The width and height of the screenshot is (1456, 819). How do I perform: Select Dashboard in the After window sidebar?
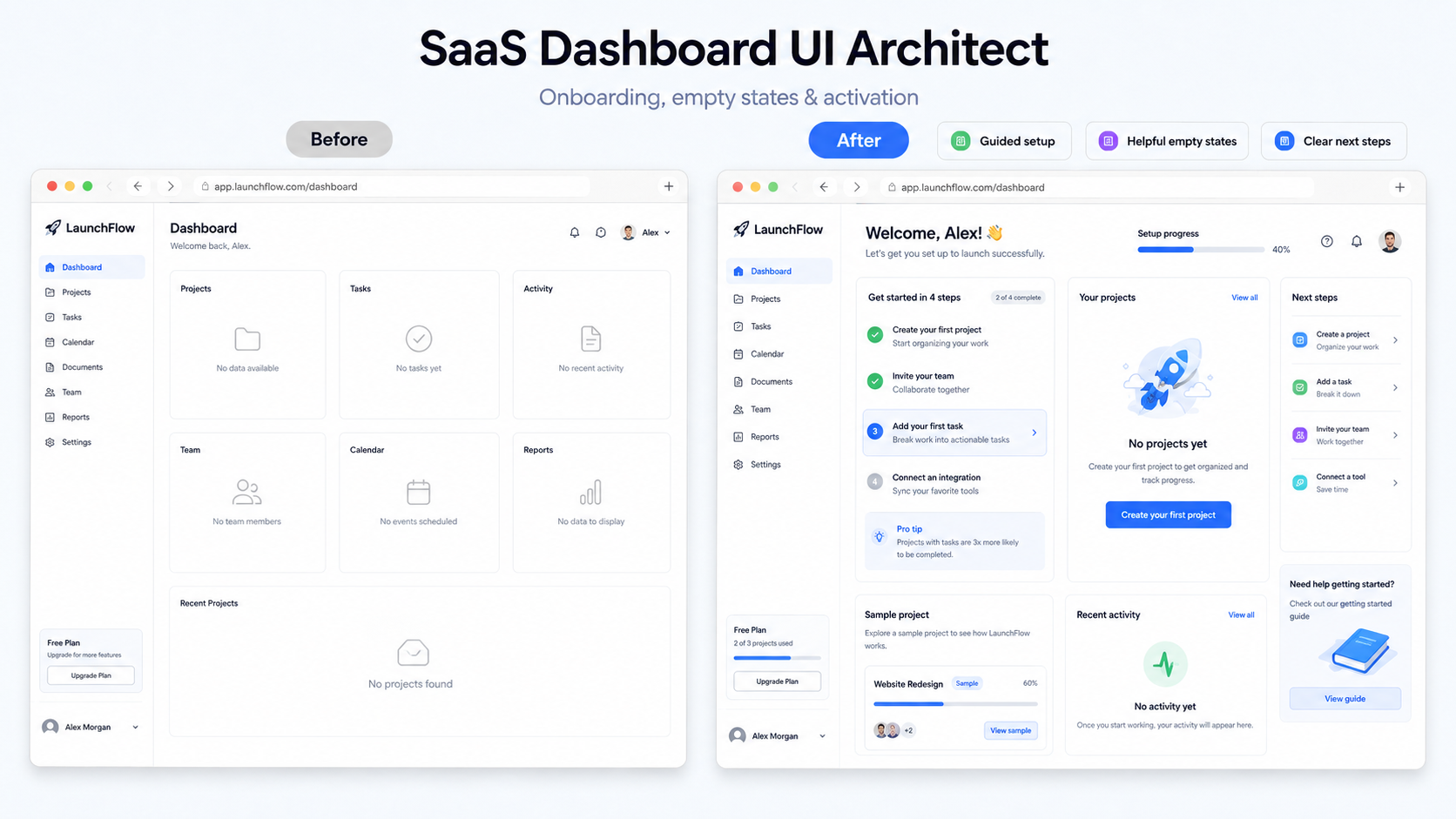click(779, 271)
